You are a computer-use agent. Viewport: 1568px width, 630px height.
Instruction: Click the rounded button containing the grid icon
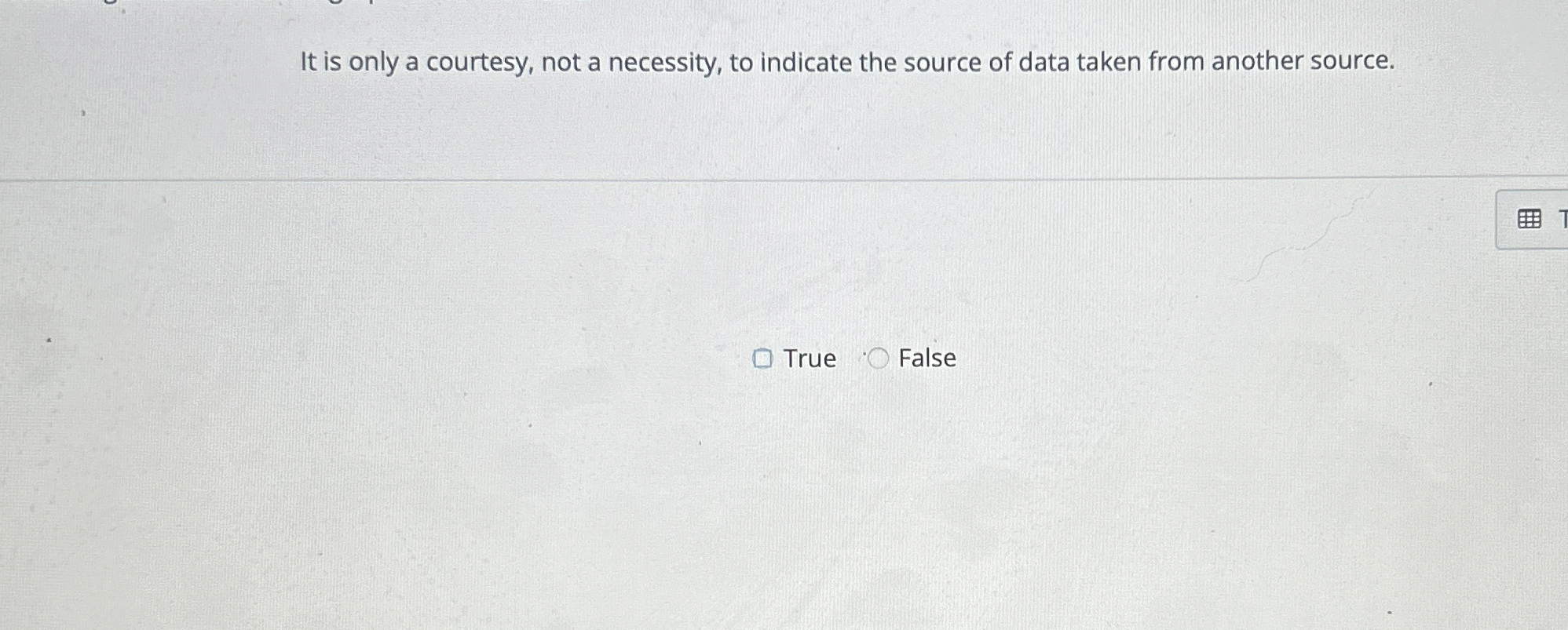tap(1539, 218)
